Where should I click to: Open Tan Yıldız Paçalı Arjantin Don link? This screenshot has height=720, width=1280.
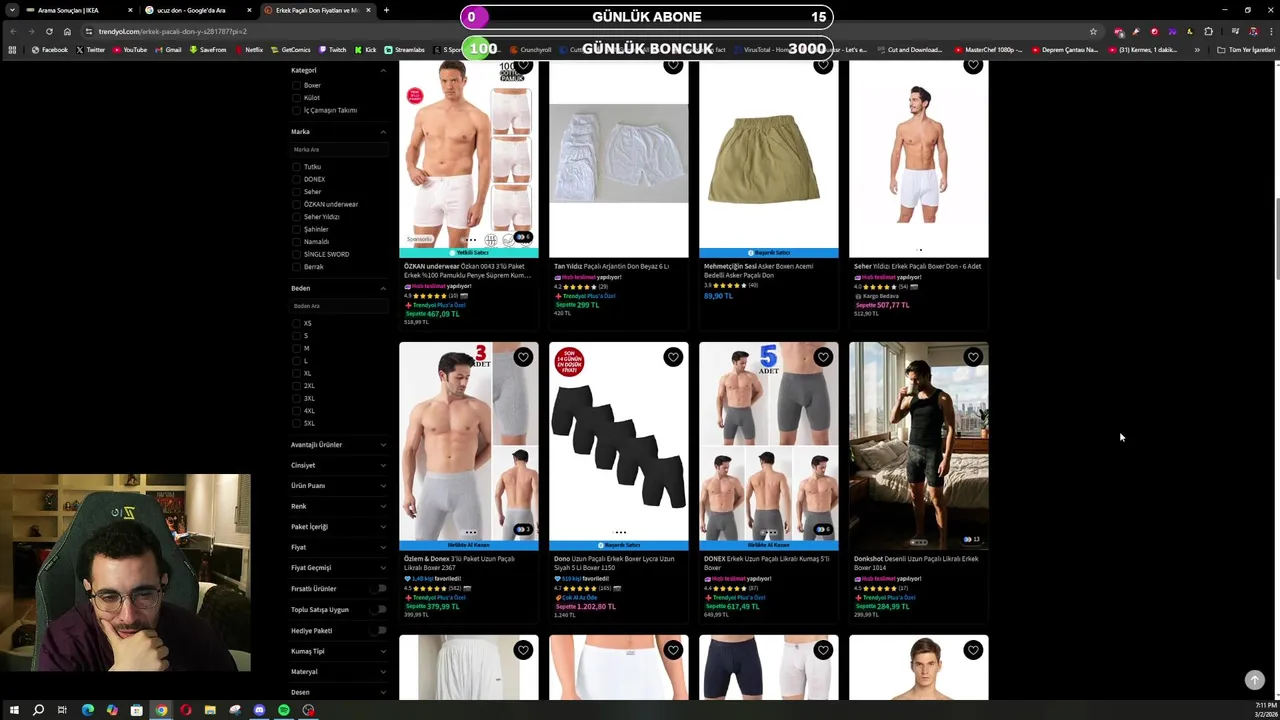(x=611, y=266)
